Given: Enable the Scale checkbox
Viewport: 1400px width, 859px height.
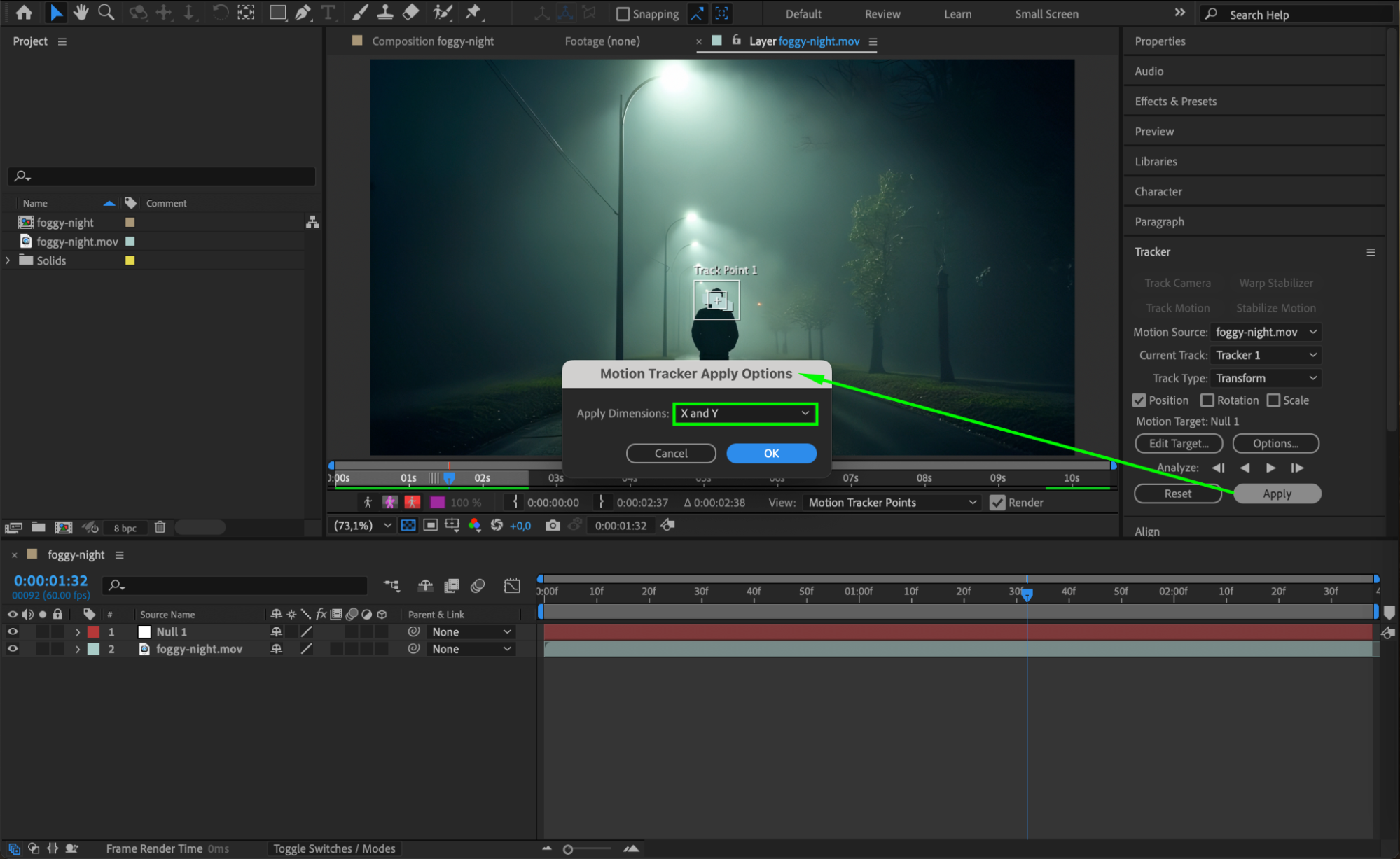Looking at the screenshot, I should [1274, 400].
